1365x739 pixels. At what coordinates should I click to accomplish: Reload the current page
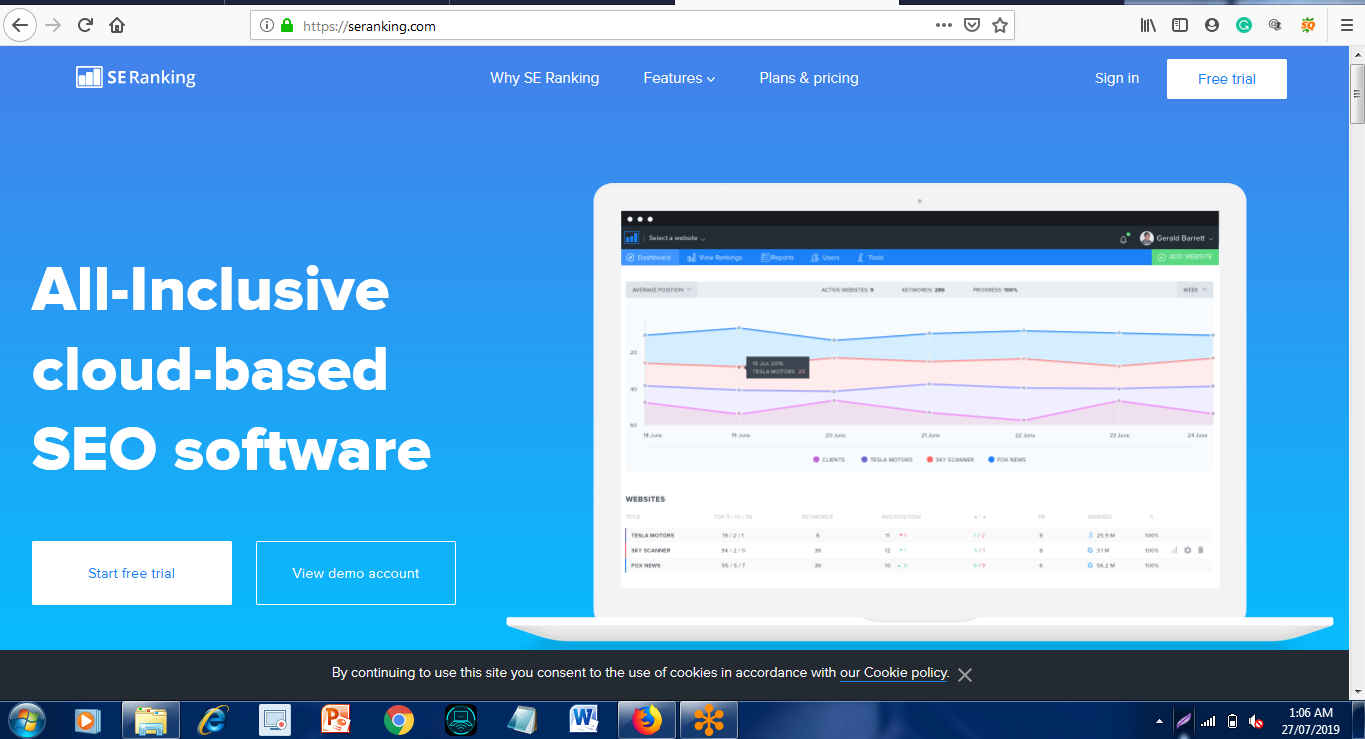pos(85,25)
